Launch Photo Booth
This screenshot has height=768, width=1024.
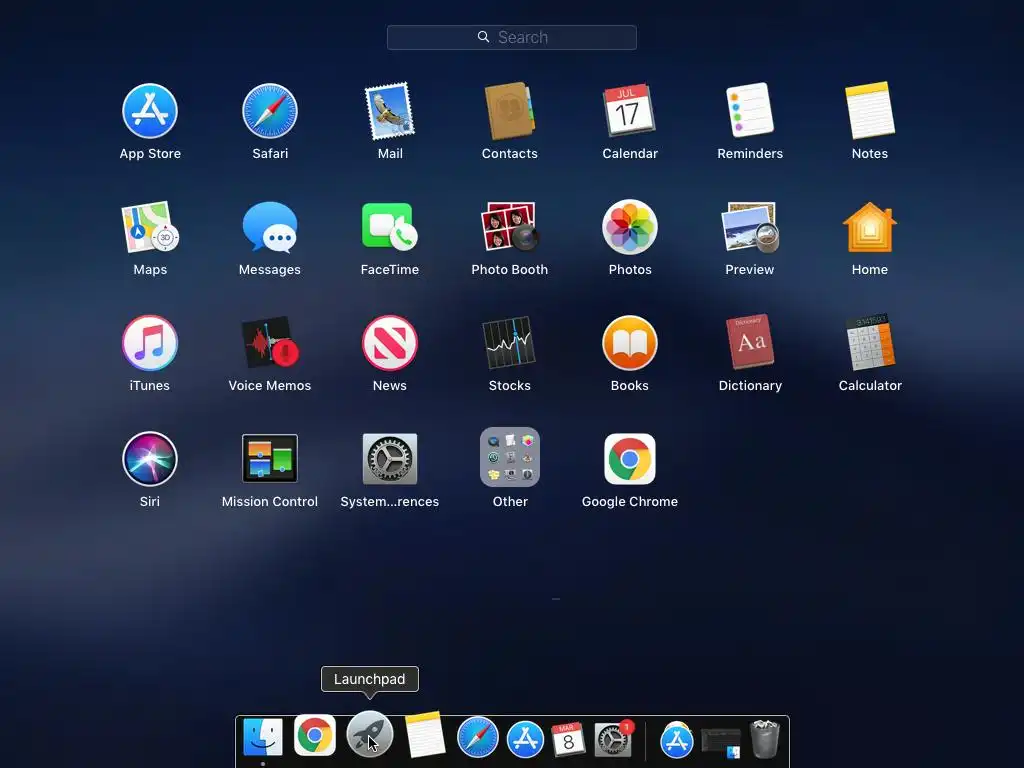click(509, 227)
